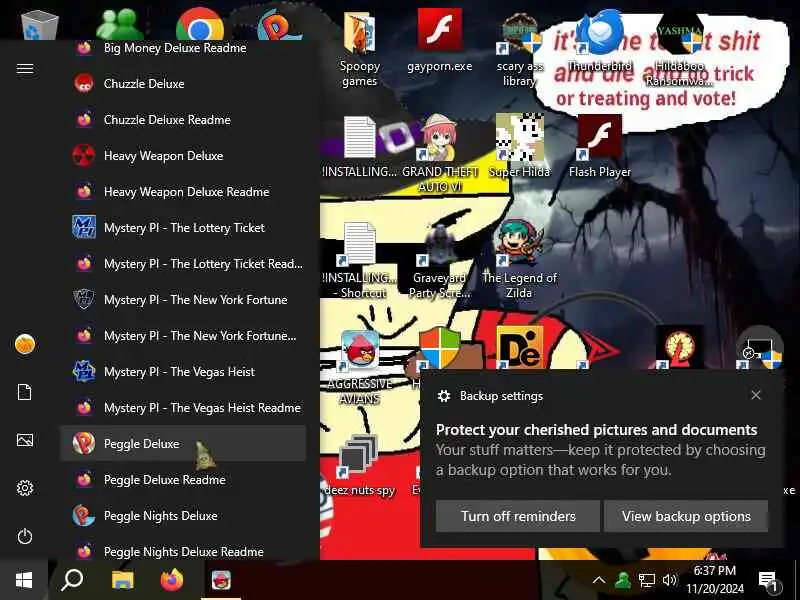Open the deez nuts spy shortcut

[360, 465]
